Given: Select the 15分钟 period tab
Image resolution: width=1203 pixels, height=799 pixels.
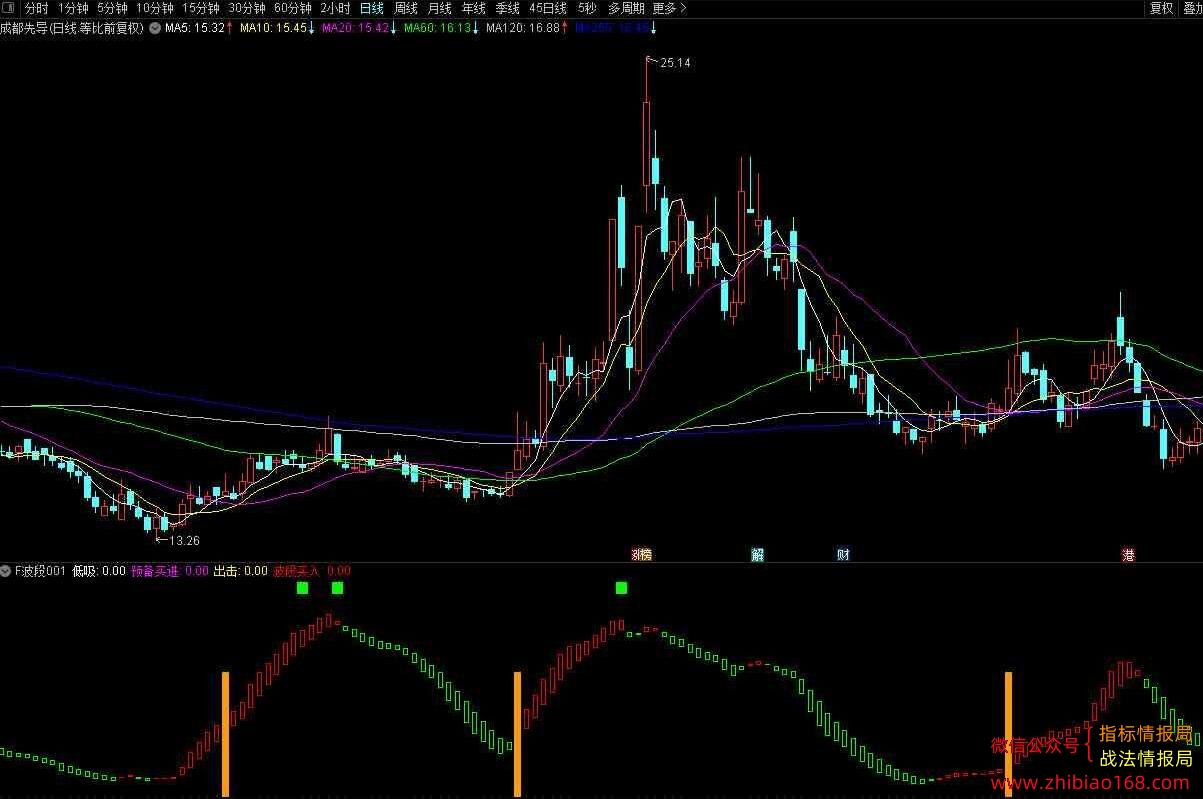Looking at the screenshot, I should (x=201, y=8).
